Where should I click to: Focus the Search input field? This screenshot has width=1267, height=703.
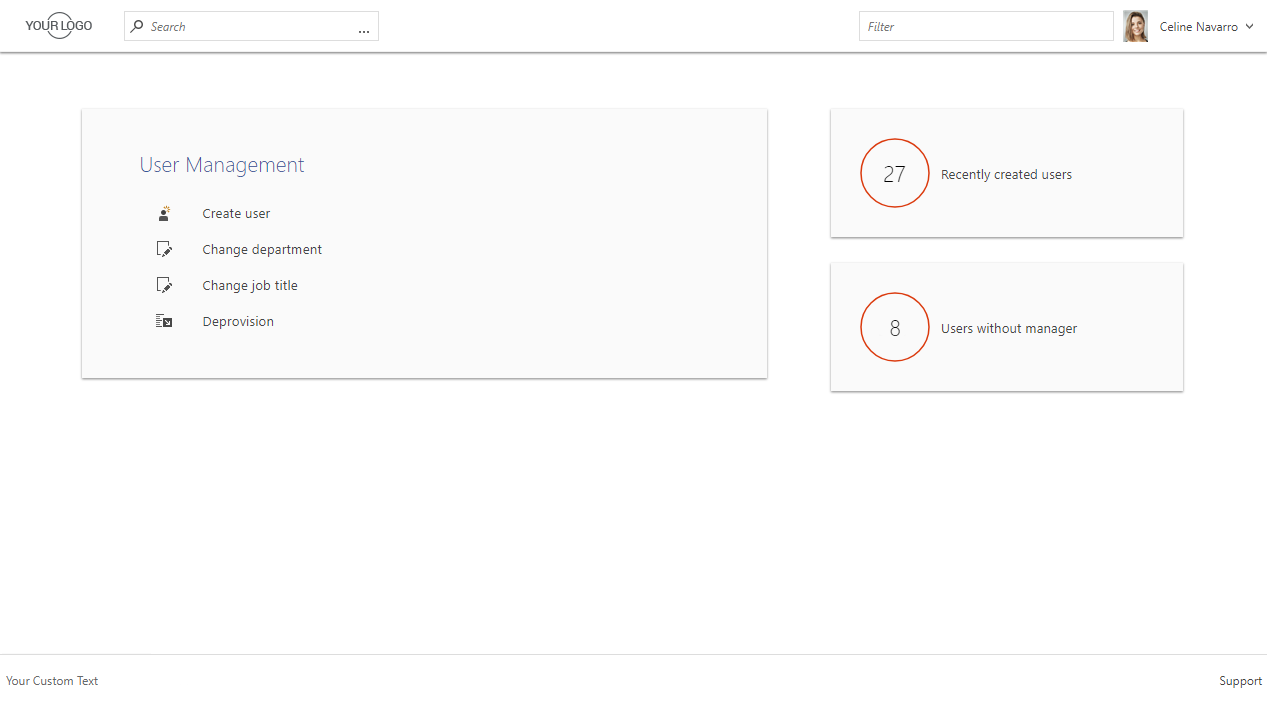coord(251,26)
